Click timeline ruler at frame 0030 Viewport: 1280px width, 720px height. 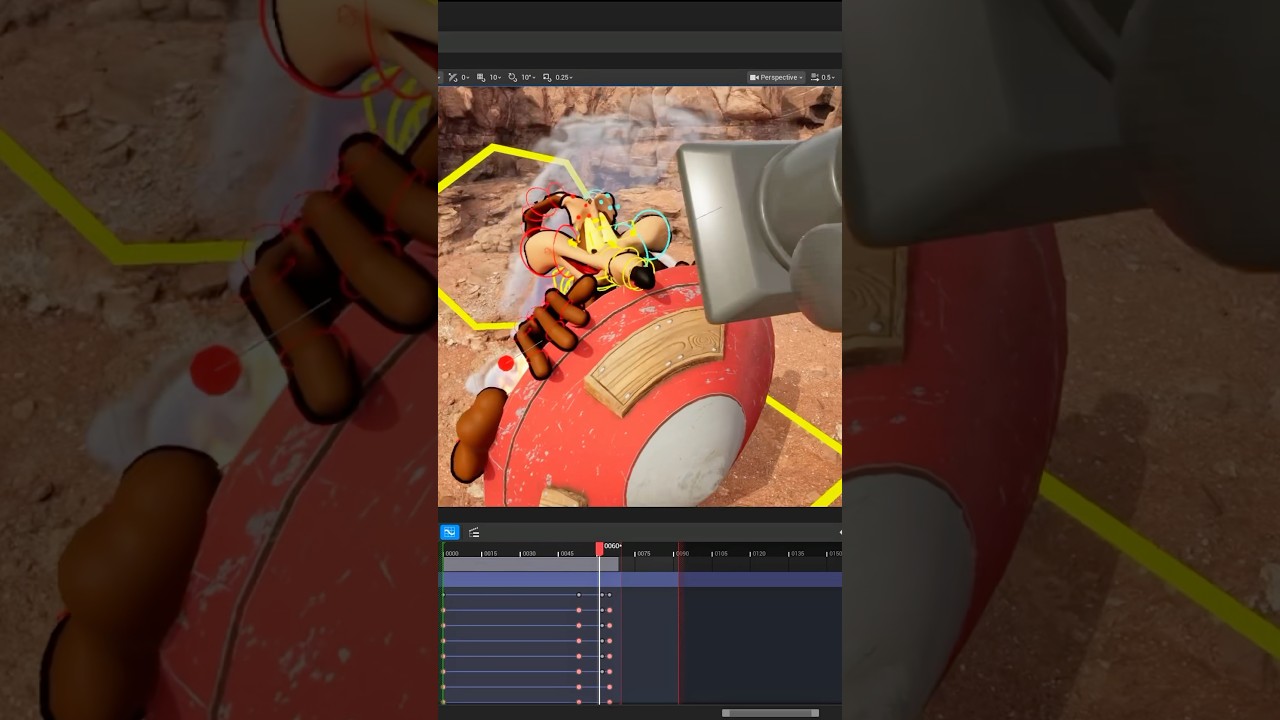pyautogui.click(x=528, y=553)
